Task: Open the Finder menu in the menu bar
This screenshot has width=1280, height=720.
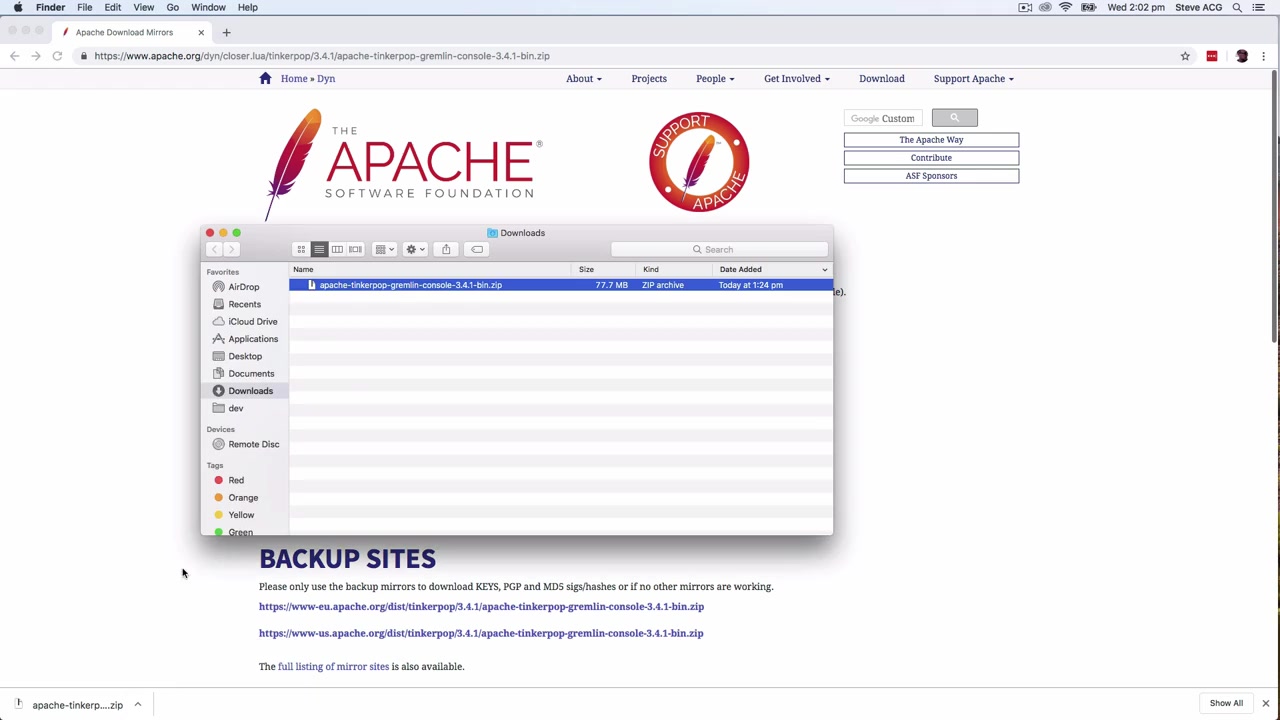Action: coord(50,7)
